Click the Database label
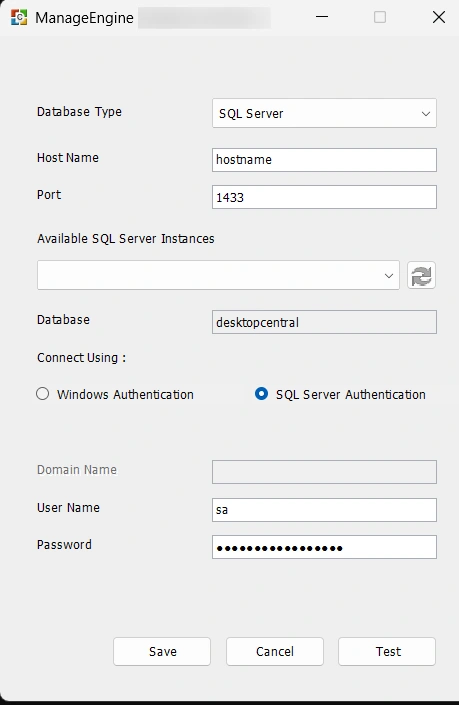This screenshot has height=705, width=459. (x=63, y=320)
